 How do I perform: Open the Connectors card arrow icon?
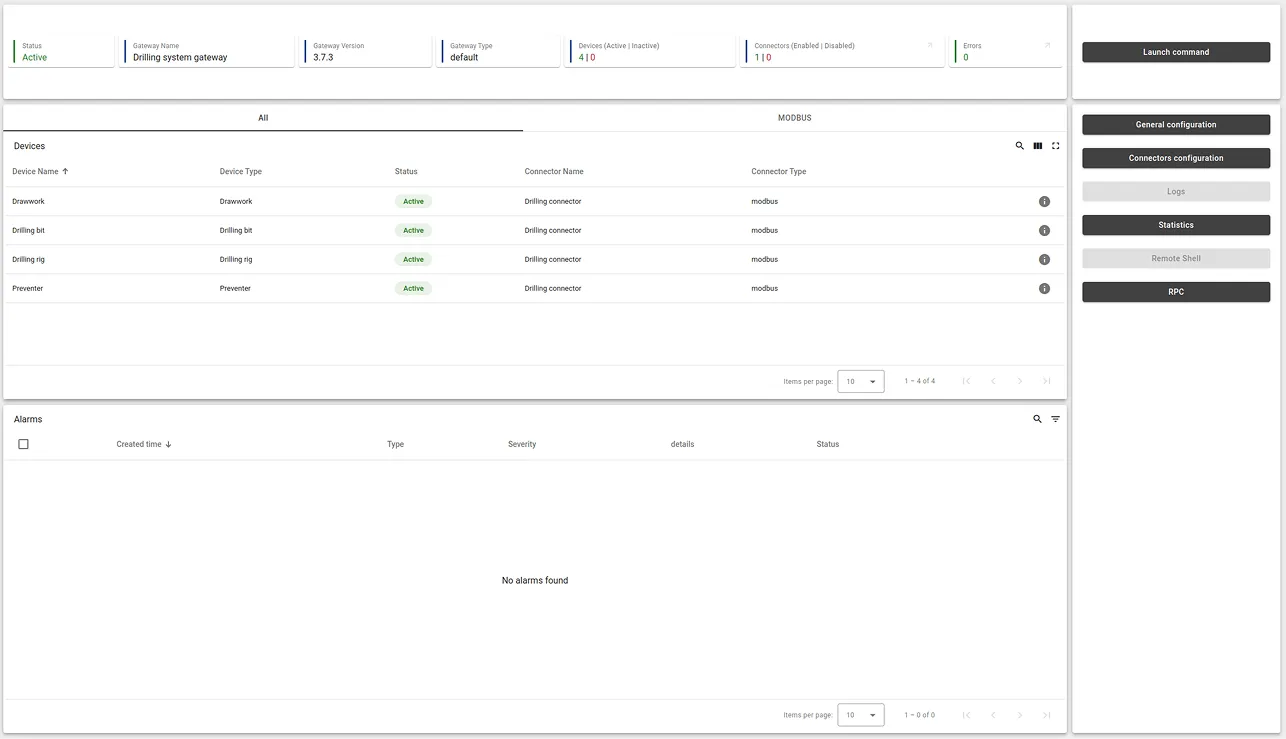[x=930, y=45]
